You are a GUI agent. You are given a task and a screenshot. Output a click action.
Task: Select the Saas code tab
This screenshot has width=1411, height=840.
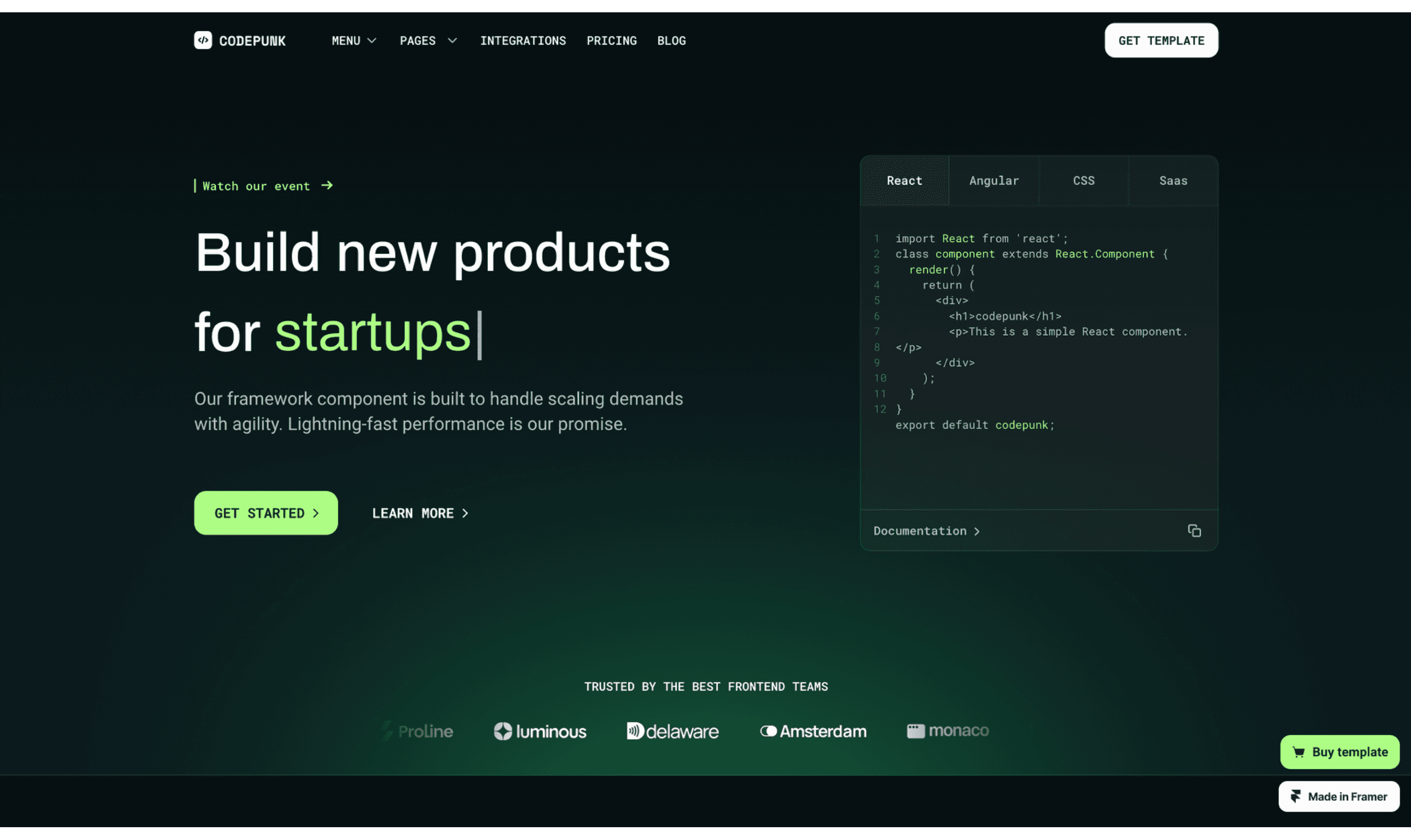[x=1173, y=180]
